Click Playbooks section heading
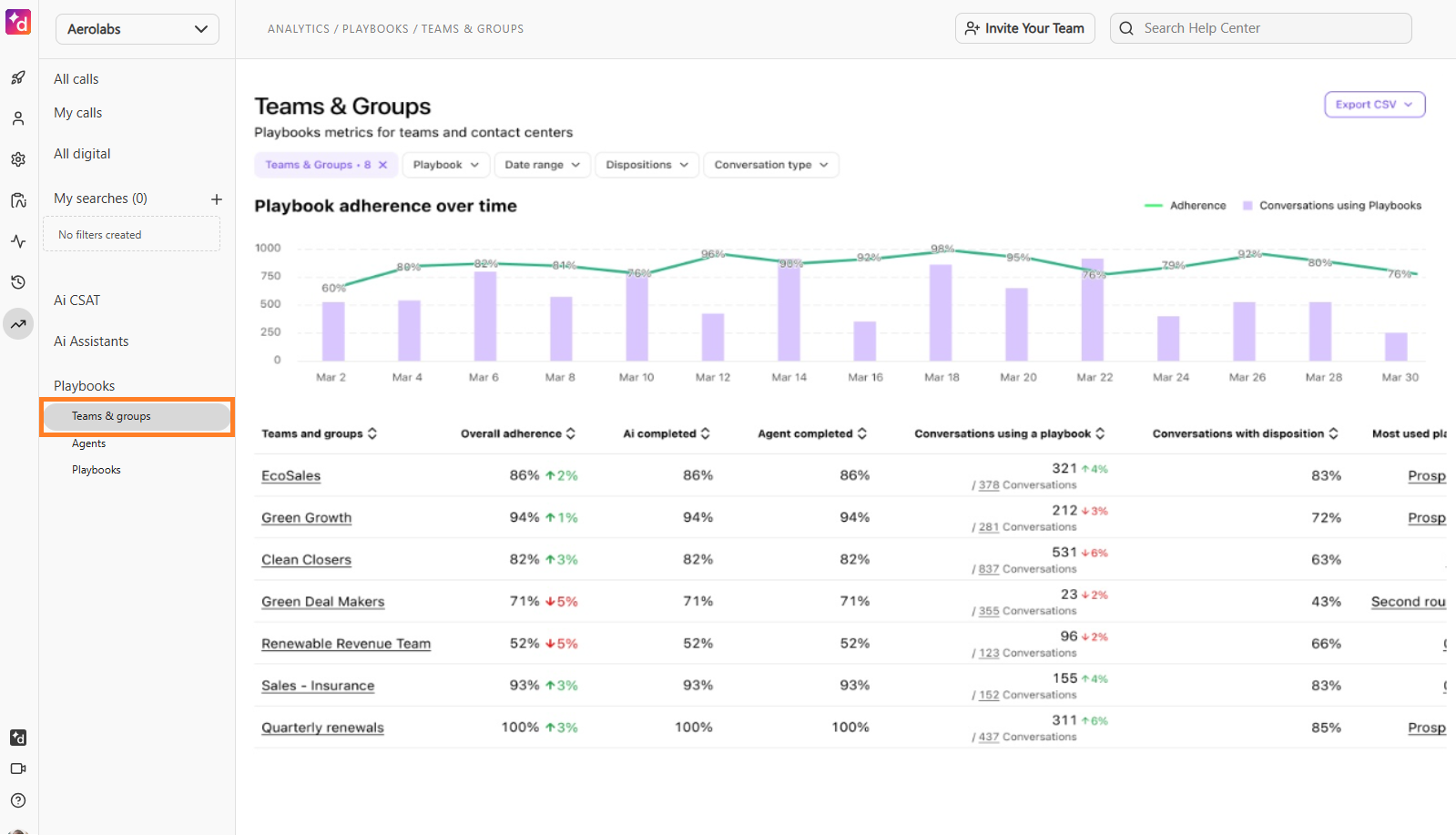This screenshot has width=1456, height=835. (84, 386)
